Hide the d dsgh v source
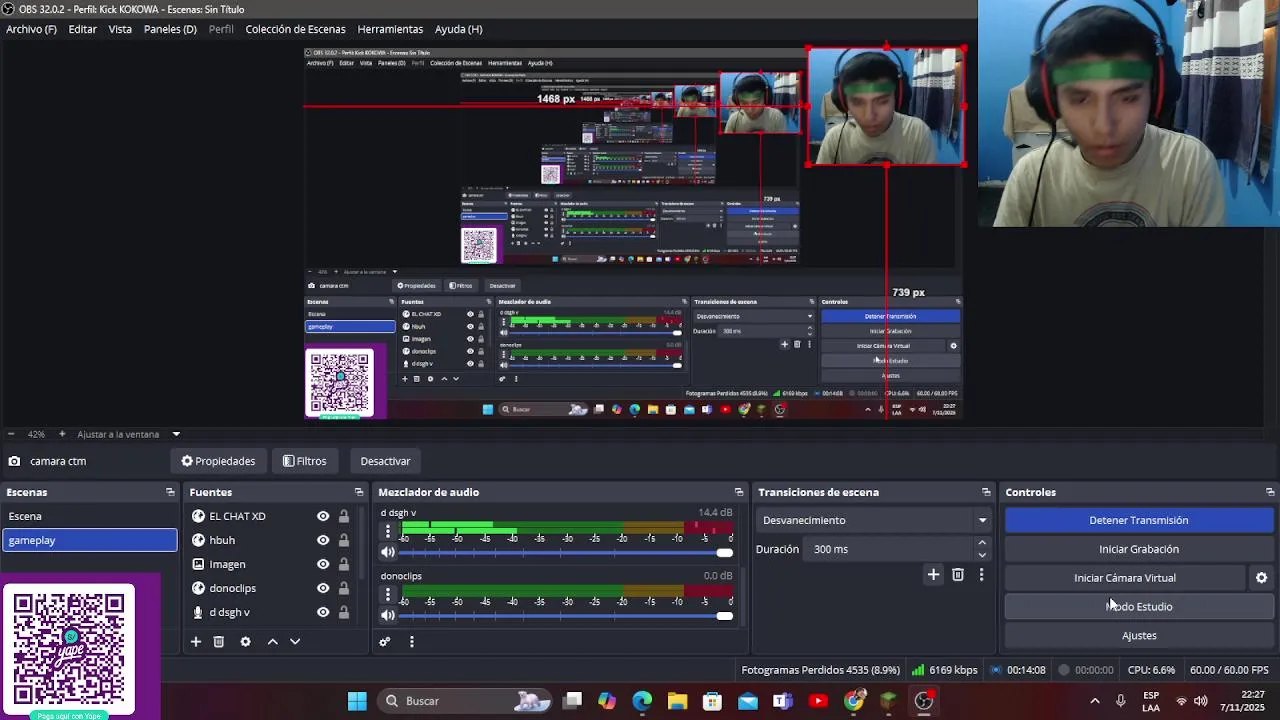 pyautogui.click(x=323, y=612)
